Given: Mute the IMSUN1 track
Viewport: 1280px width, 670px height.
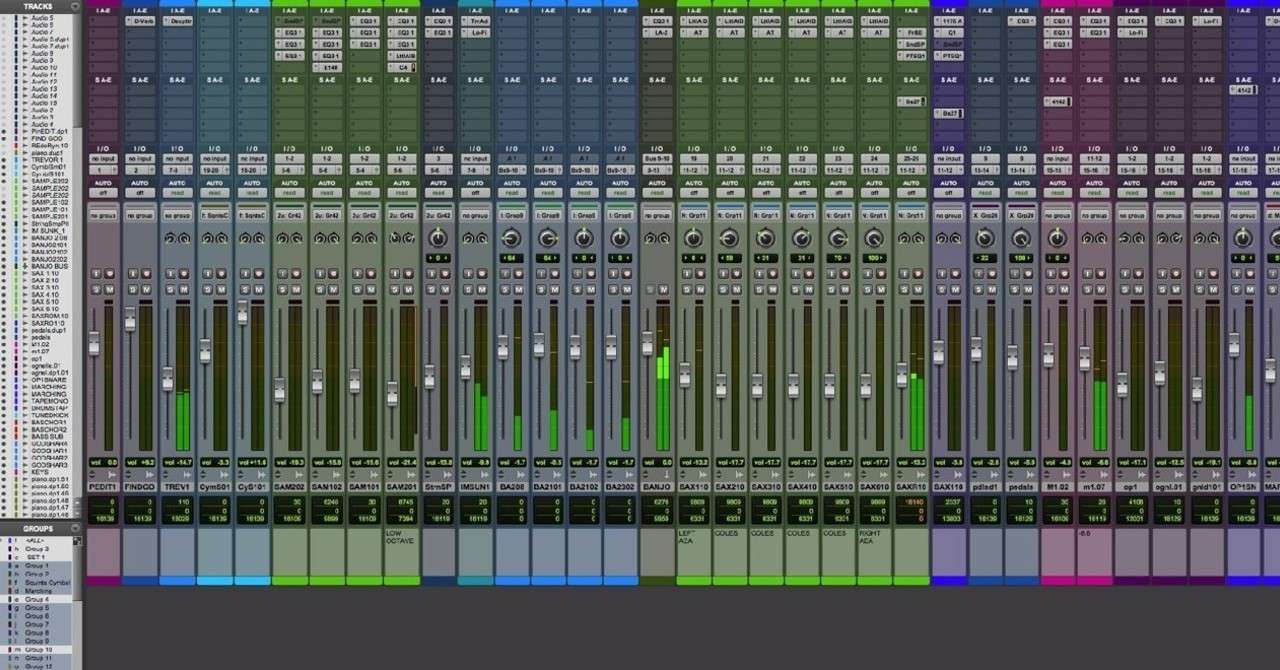Looking at the screenshot, I should click(482, 290).
